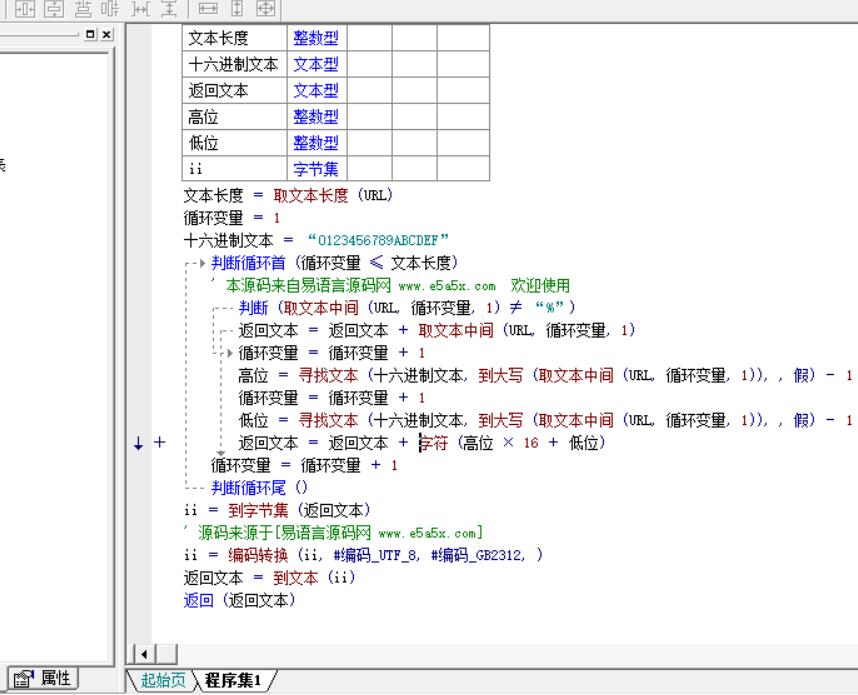This screenshot has height=695, width=858.
Task: Click the 高位 = 寻找文本 line
Action: 546,375
